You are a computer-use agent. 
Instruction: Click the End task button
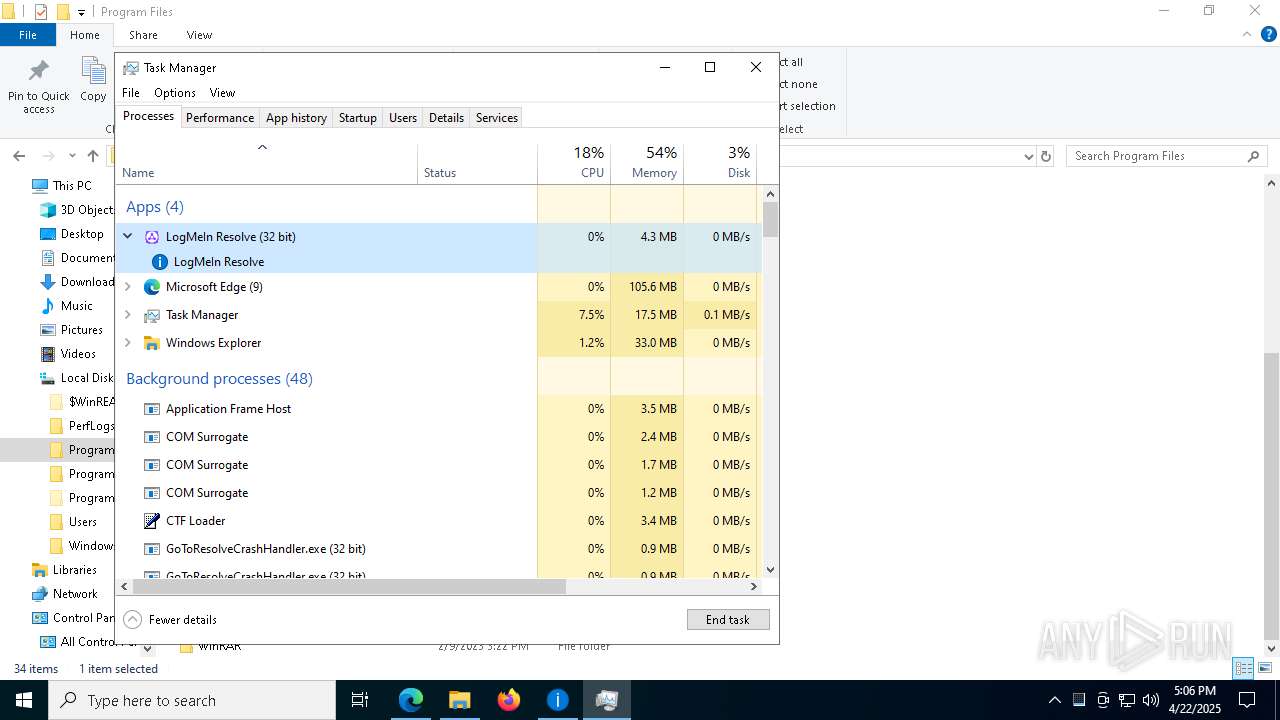pyautogui.click(x=728, y=620)
